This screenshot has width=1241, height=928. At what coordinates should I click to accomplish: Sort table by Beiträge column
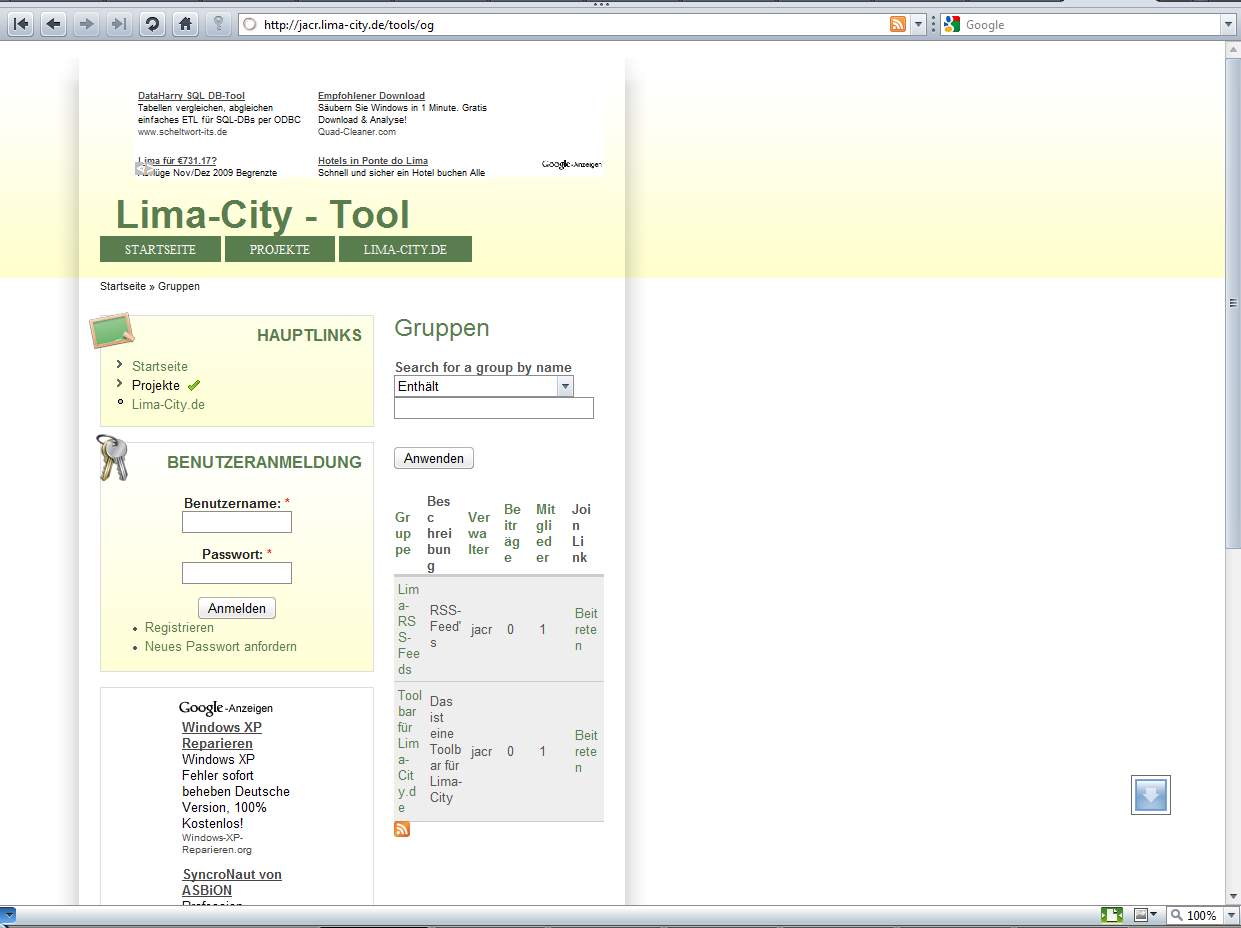[x=512, y=533]
